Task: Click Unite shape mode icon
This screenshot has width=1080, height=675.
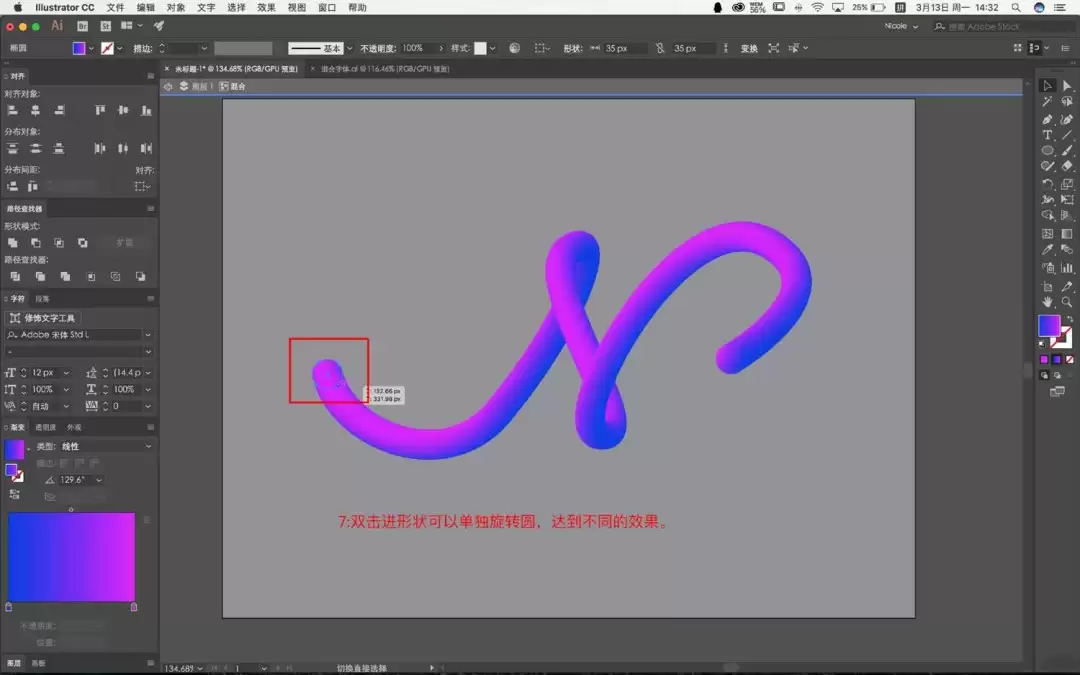Action: tap(12, 242)
